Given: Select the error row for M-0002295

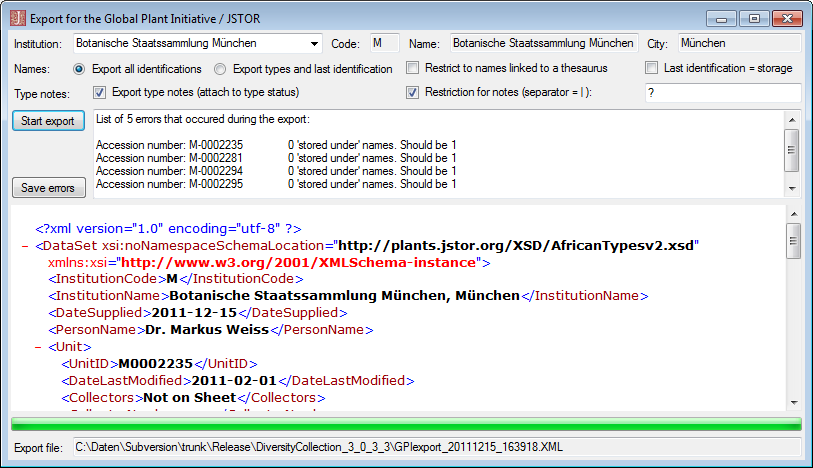Looking at the screenshot, I should click(276, 184).
